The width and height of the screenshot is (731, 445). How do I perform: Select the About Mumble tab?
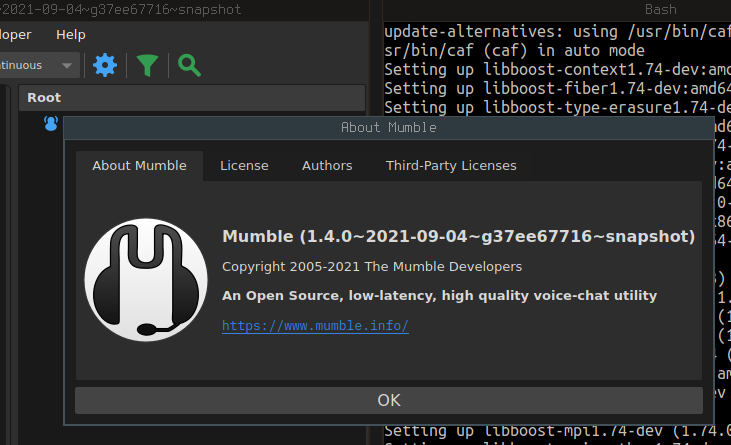tap(139, 165)
